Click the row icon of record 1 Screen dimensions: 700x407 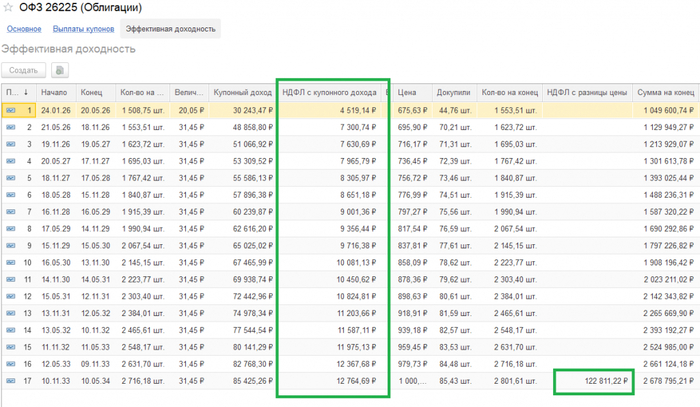(x=12, y=110)
